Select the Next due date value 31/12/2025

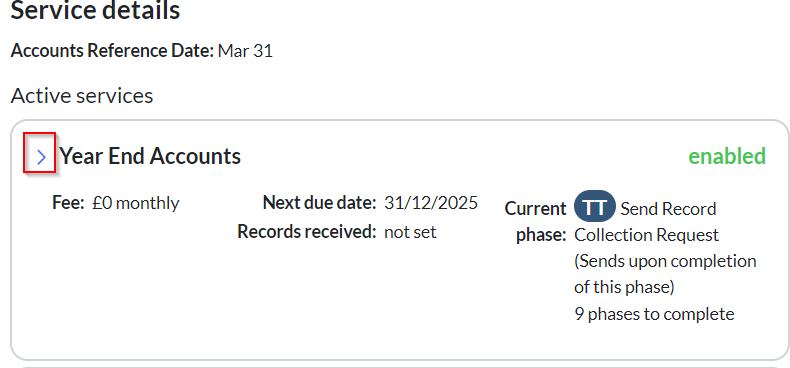click(431, 203)
